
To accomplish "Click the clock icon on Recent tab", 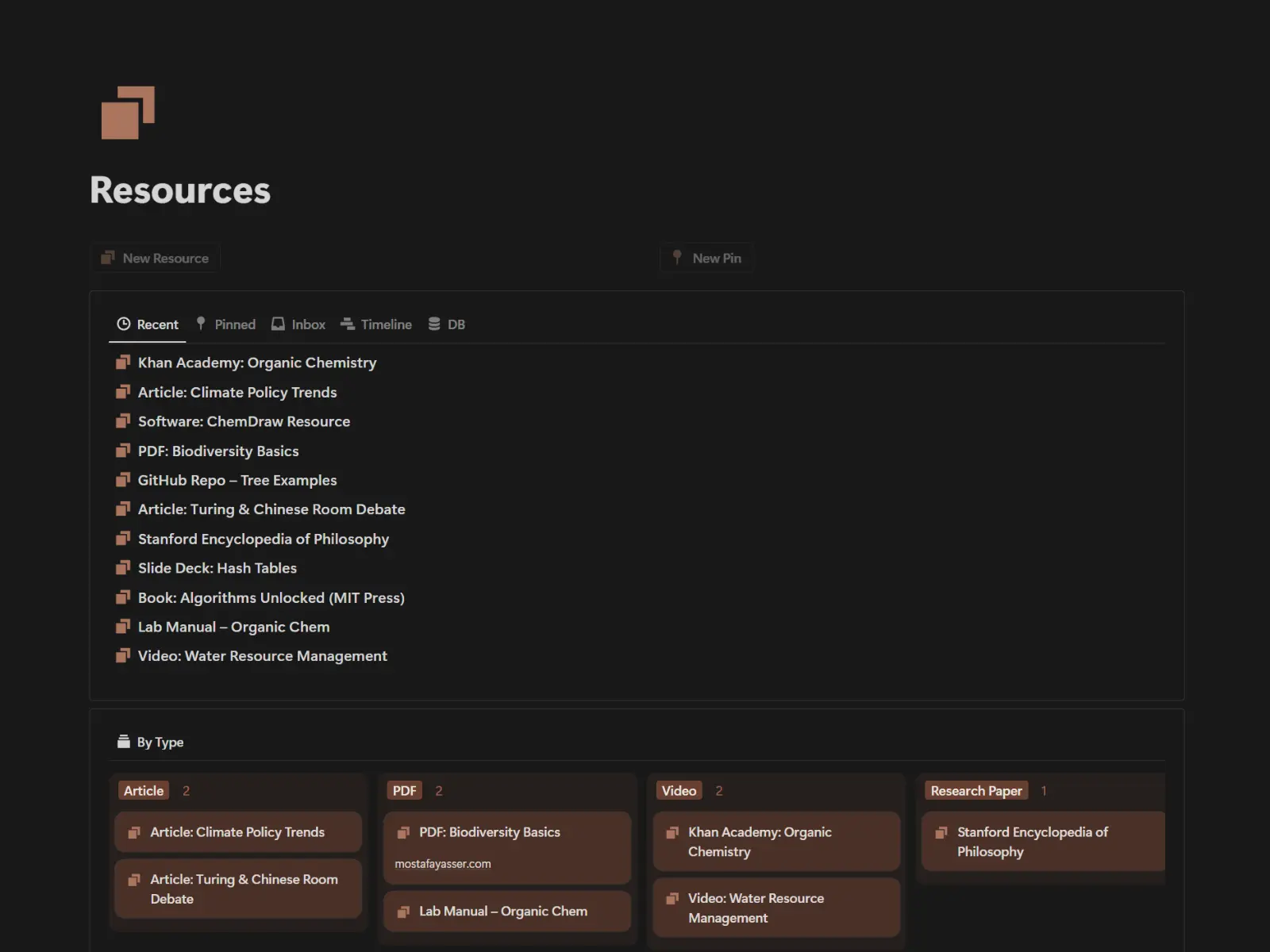I will click(x=124, y=324).
